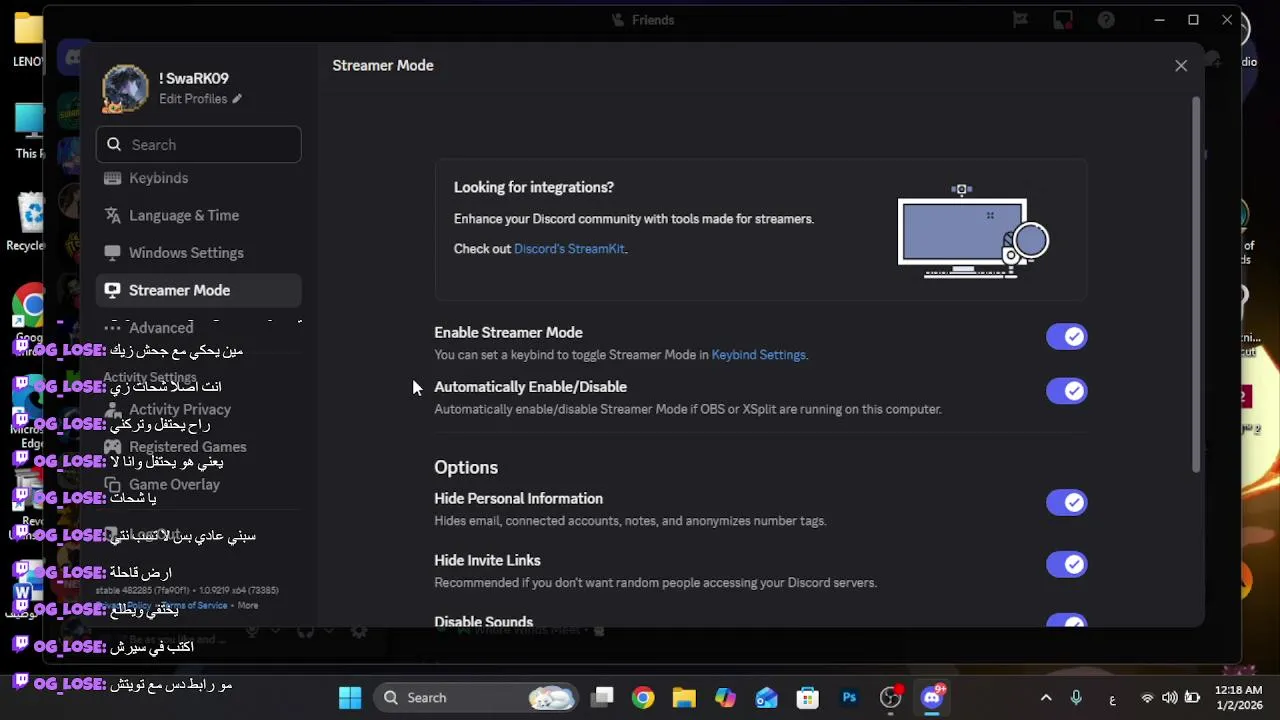
Task: Open OBS Studio from taskbar
Action: click(890, 698)
